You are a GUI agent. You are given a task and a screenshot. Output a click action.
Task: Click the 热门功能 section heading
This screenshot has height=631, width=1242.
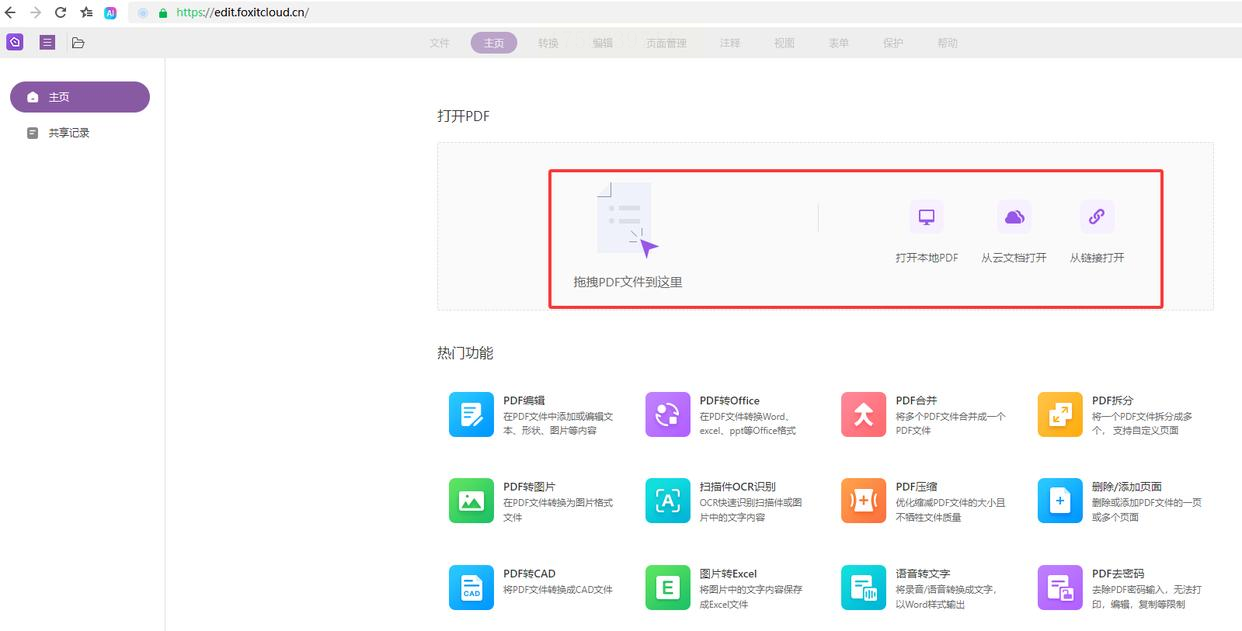[x=465, y=353]
